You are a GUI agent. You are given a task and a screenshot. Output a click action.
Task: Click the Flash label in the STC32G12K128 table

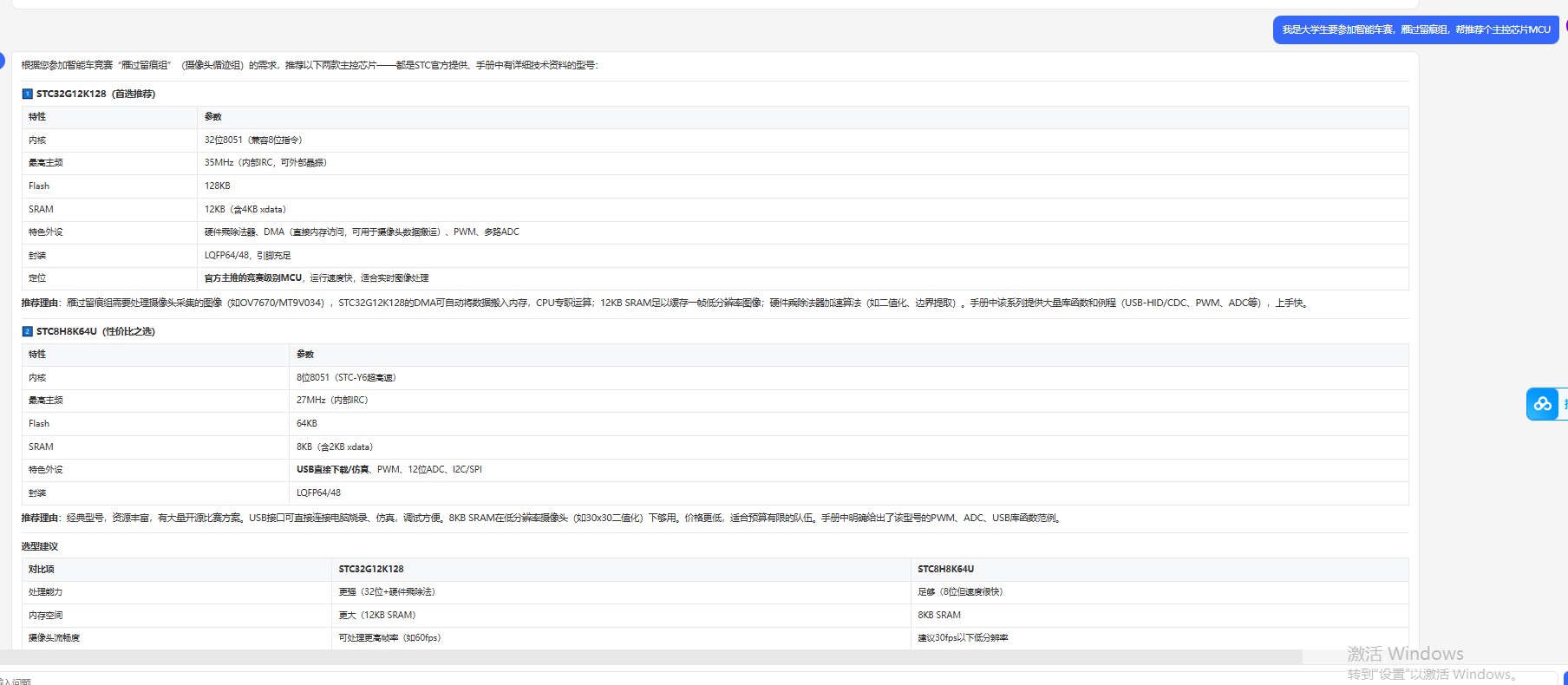coord(39,186)
